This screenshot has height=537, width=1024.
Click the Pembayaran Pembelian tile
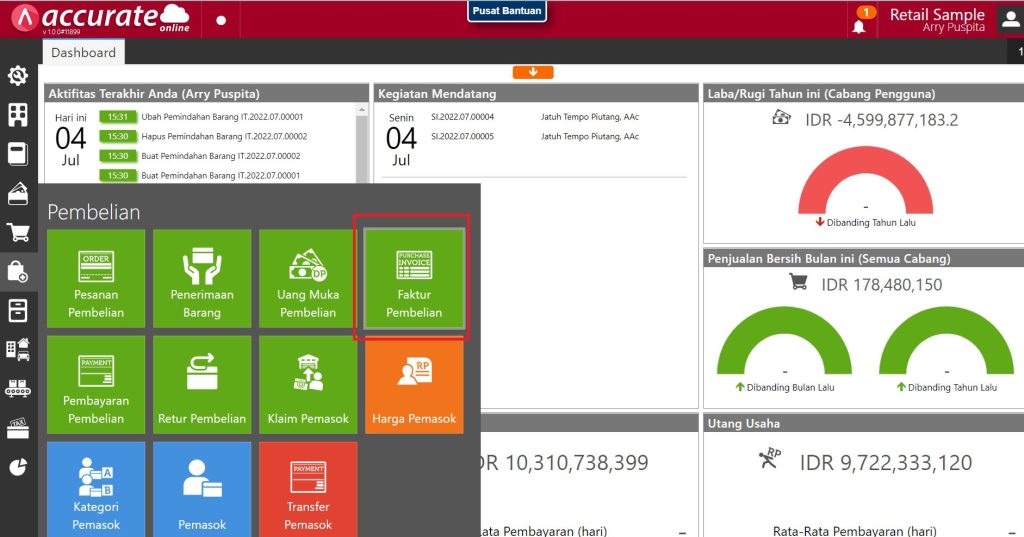96,385
